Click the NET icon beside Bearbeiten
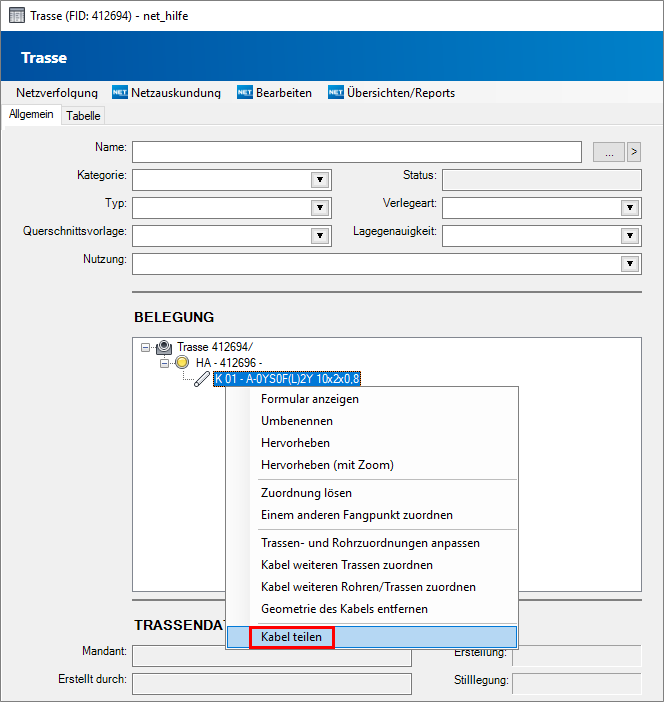The width and height of the screenshot is (664, 702). [x=245, y=93]
